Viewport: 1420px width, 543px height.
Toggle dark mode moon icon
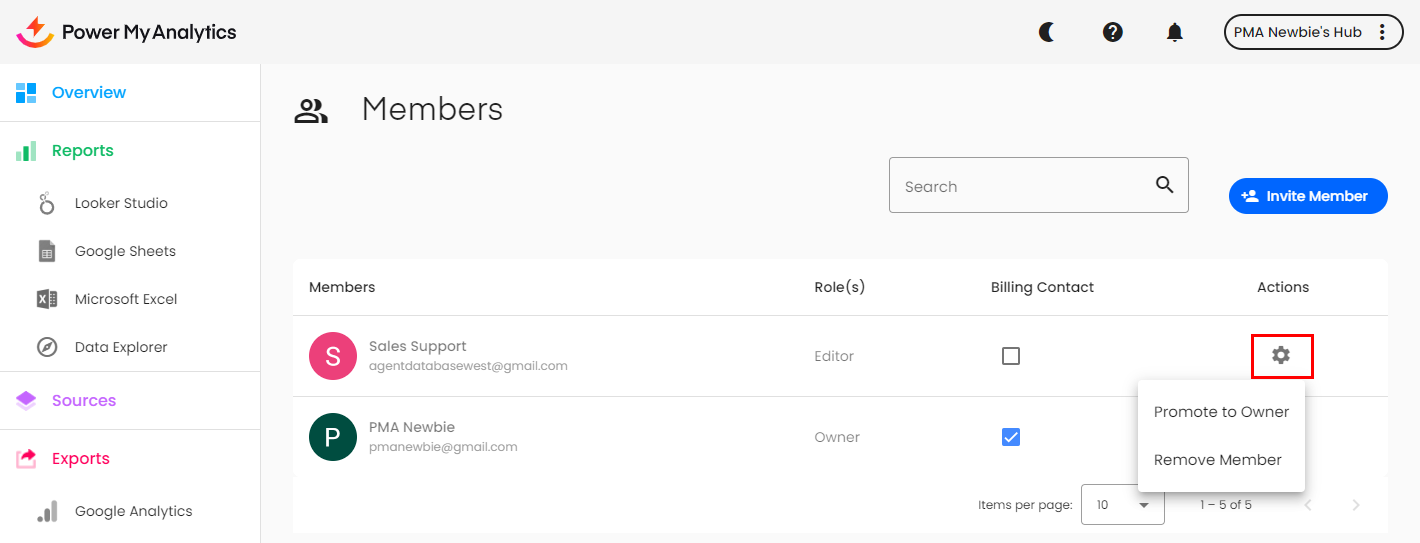(x=1047, y=32)
